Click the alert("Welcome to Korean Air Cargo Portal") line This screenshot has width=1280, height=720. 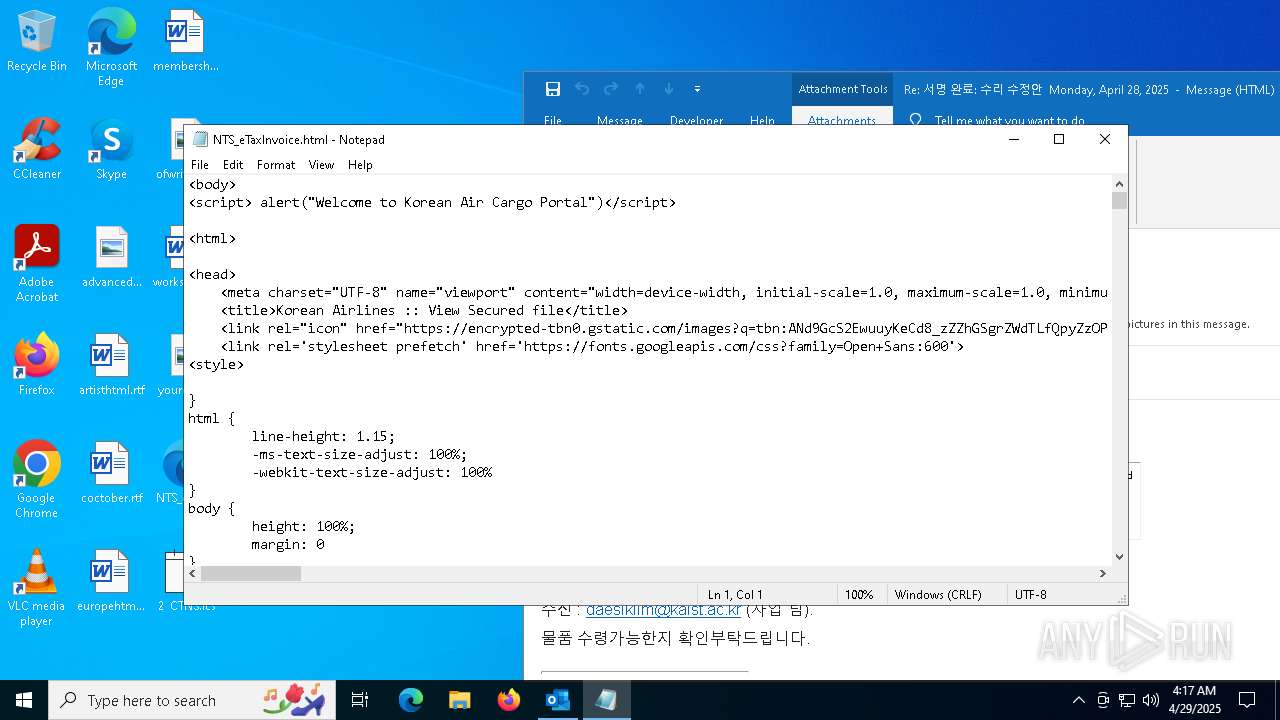point(432,202)
